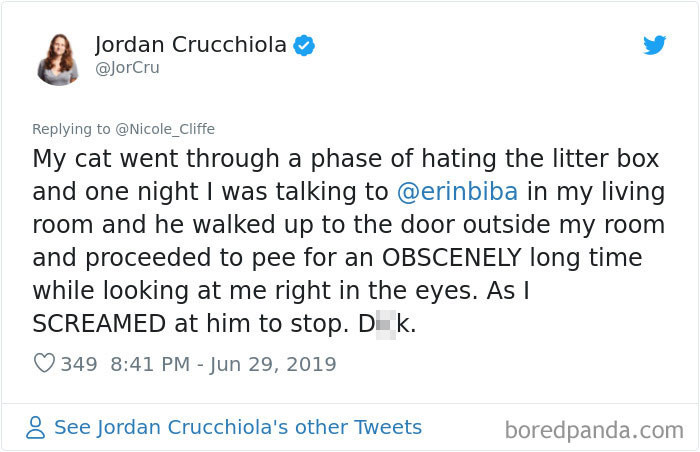Click the blue verified badge

coord(304,45)
